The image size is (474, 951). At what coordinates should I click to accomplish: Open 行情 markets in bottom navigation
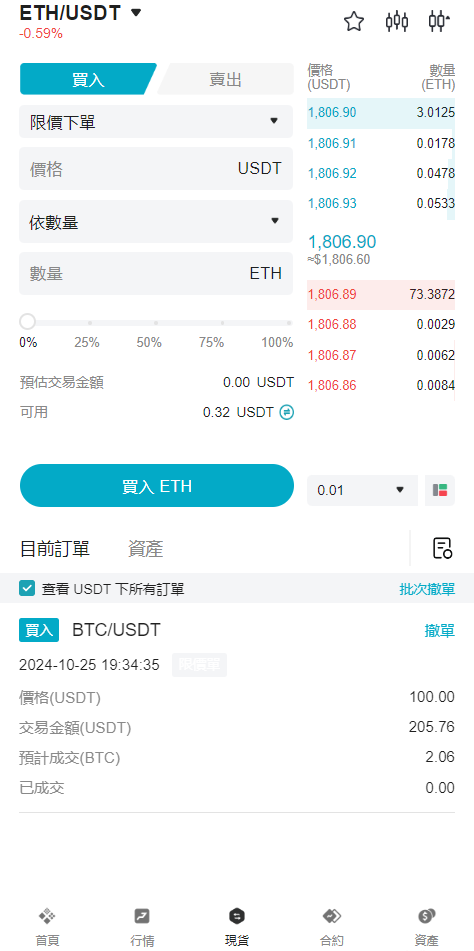tap(142, 927)
